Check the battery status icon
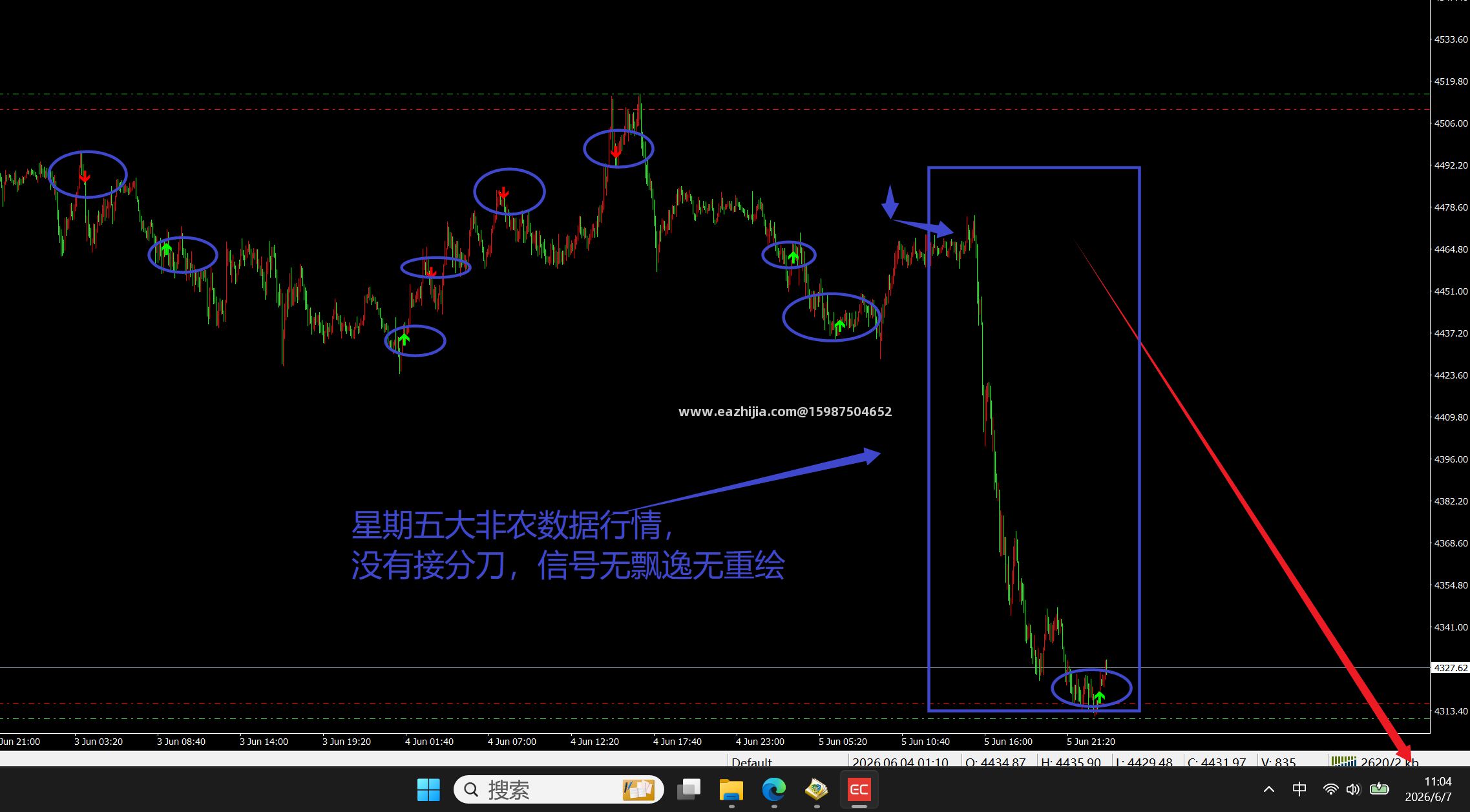The image size is (1470, 812). pos(1379,789)
